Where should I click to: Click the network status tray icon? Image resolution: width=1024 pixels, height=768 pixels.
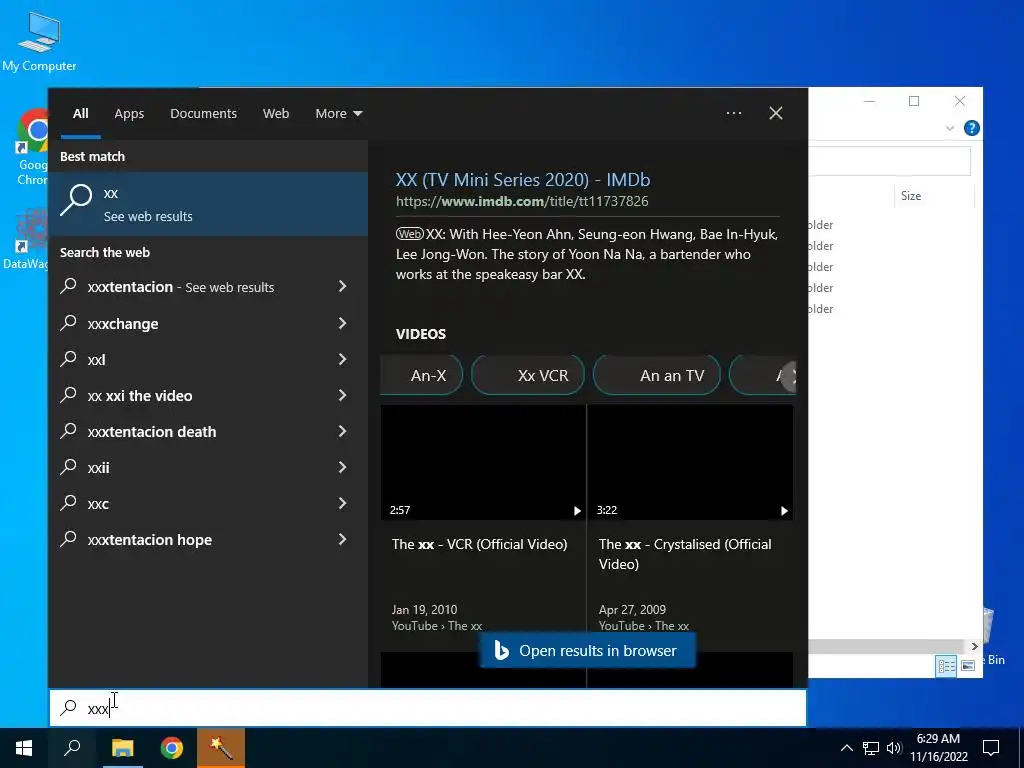point(871,748)
